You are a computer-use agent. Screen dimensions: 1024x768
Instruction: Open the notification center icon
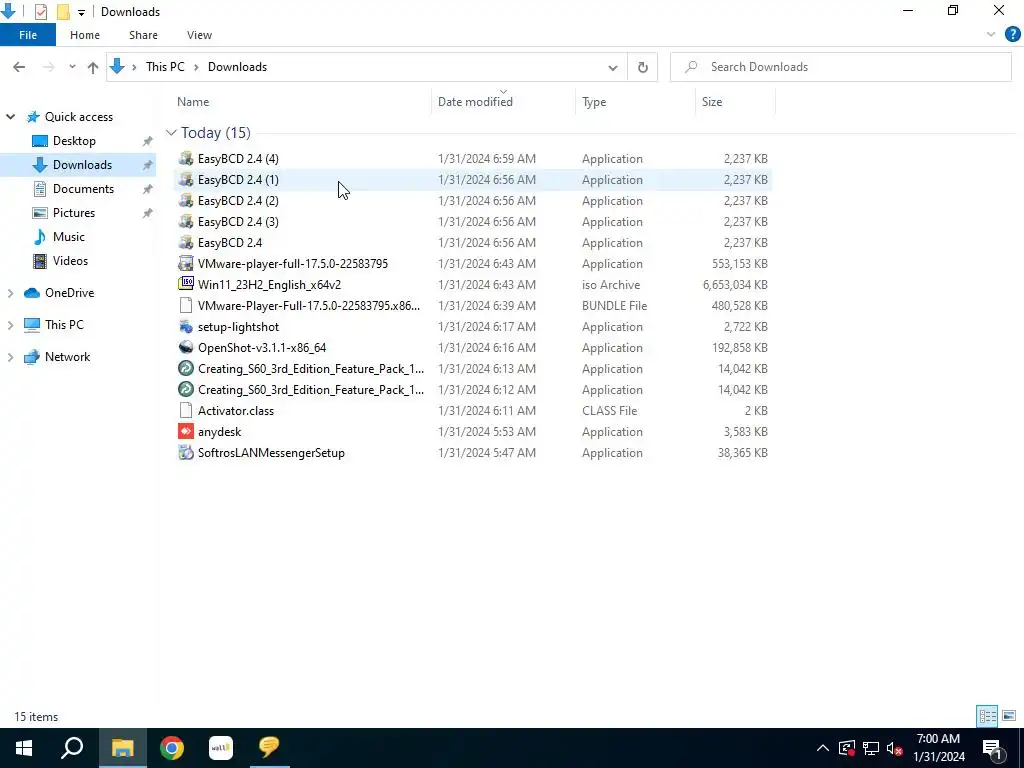(993, 748)
